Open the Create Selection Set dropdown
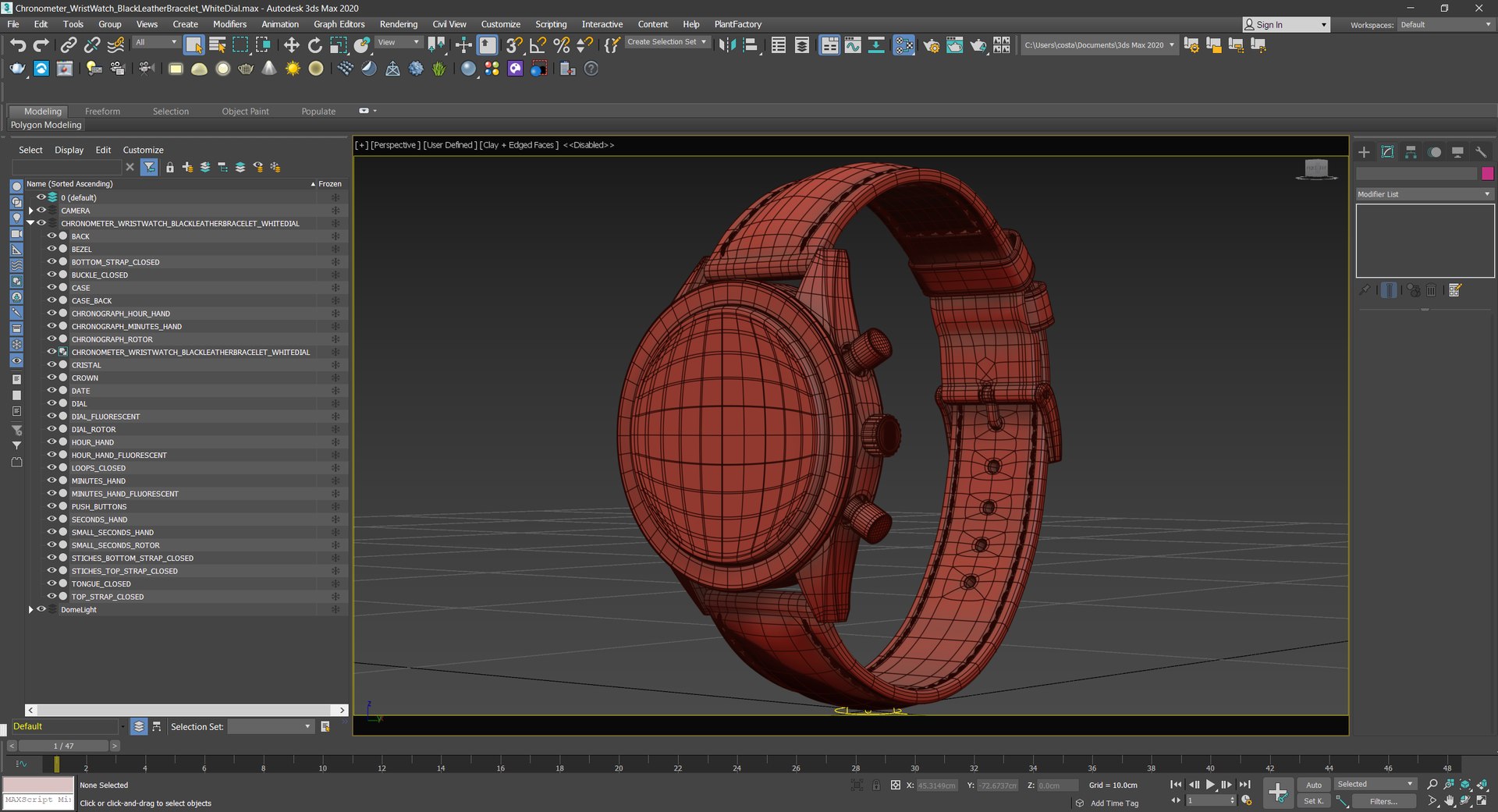1498x812 pixels. click(x=668, y=42)
